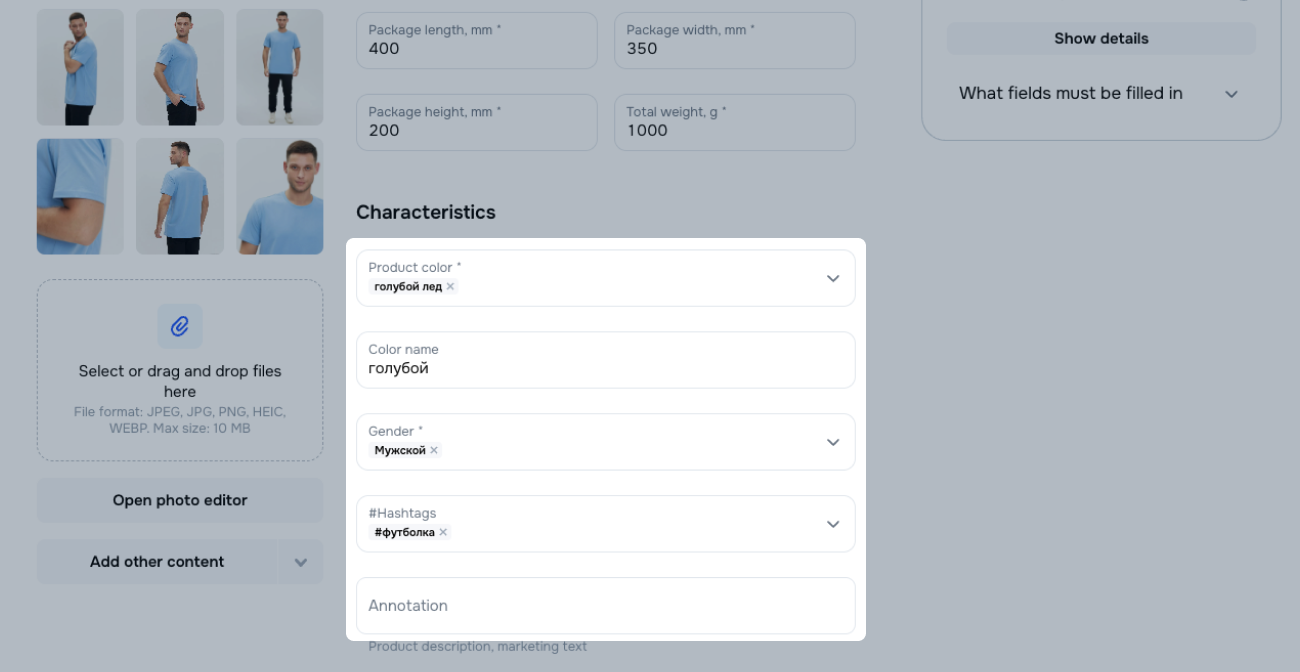Open the Add other content arrow menu
Image resolution: width=1300 pixels, height=672 pixels.
click(x=300, y=562)
